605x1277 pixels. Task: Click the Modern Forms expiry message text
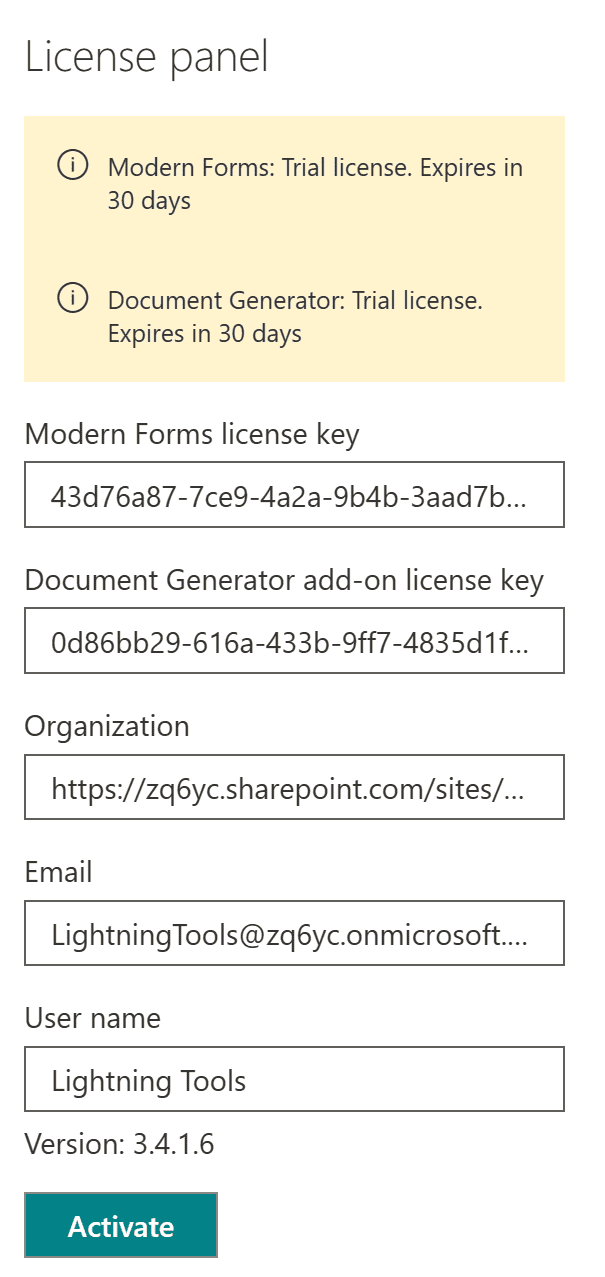click(315, 184)
